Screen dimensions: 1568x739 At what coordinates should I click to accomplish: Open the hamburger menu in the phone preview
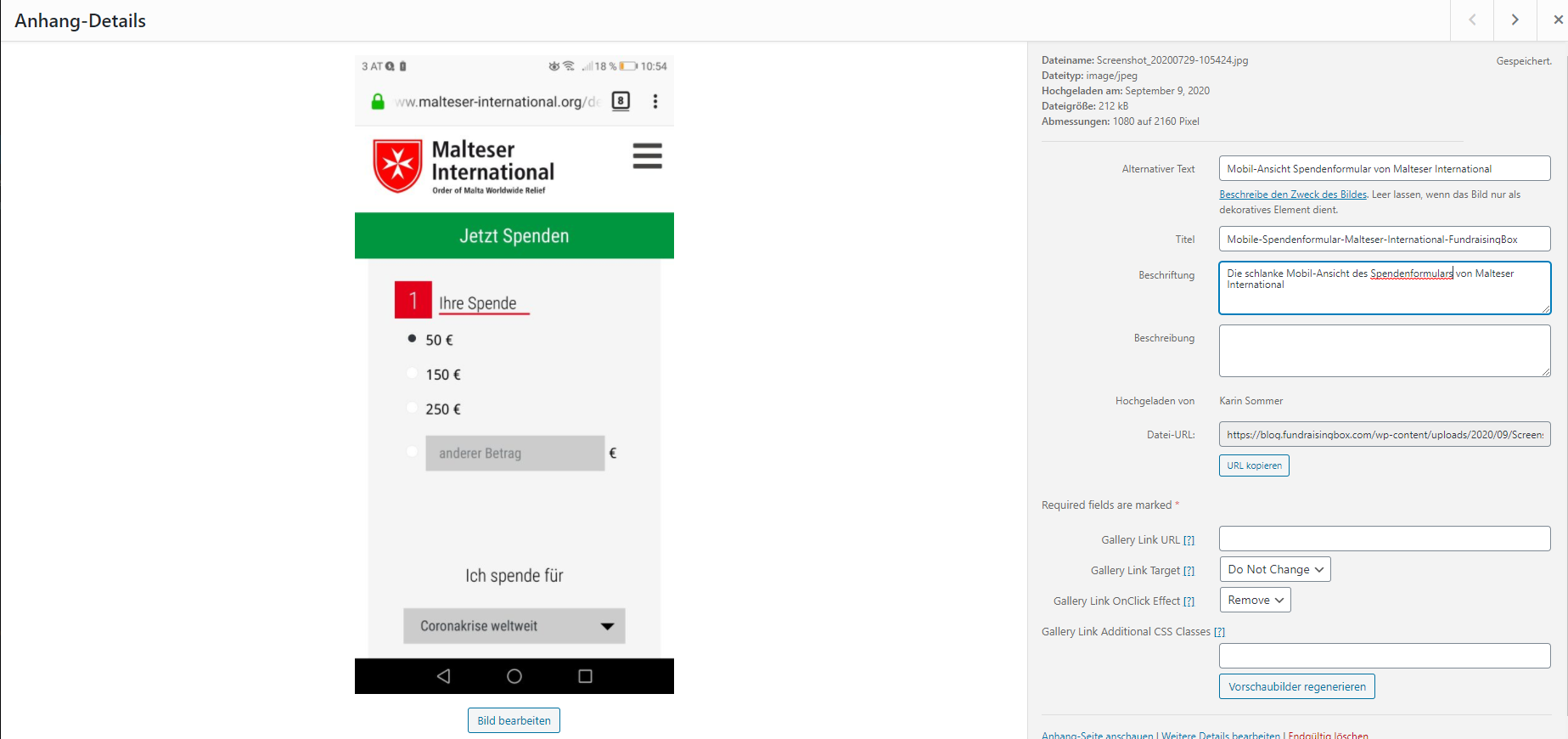pyautogui.click(x=647, y=155)
